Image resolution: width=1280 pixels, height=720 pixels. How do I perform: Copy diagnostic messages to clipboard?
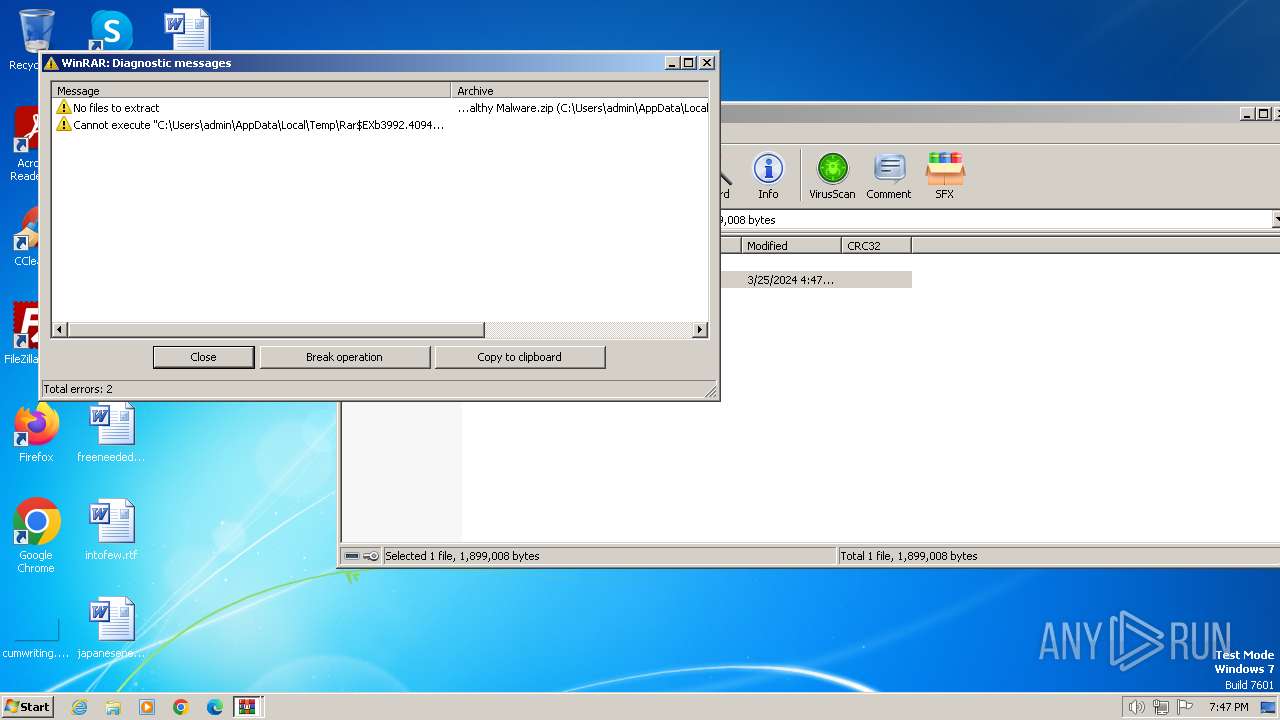tap(519, 357)
